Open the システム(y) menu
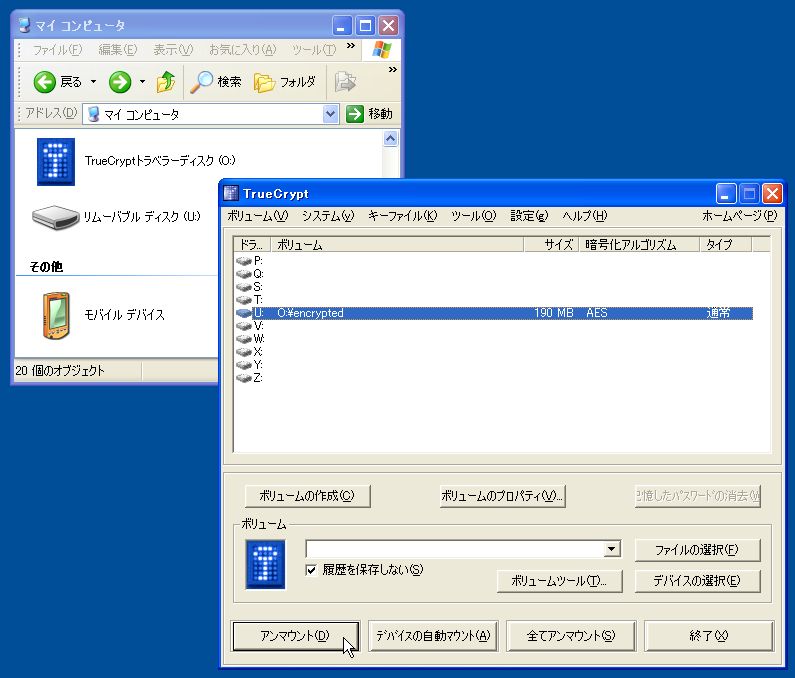The image size is (795, 678). 329,216
